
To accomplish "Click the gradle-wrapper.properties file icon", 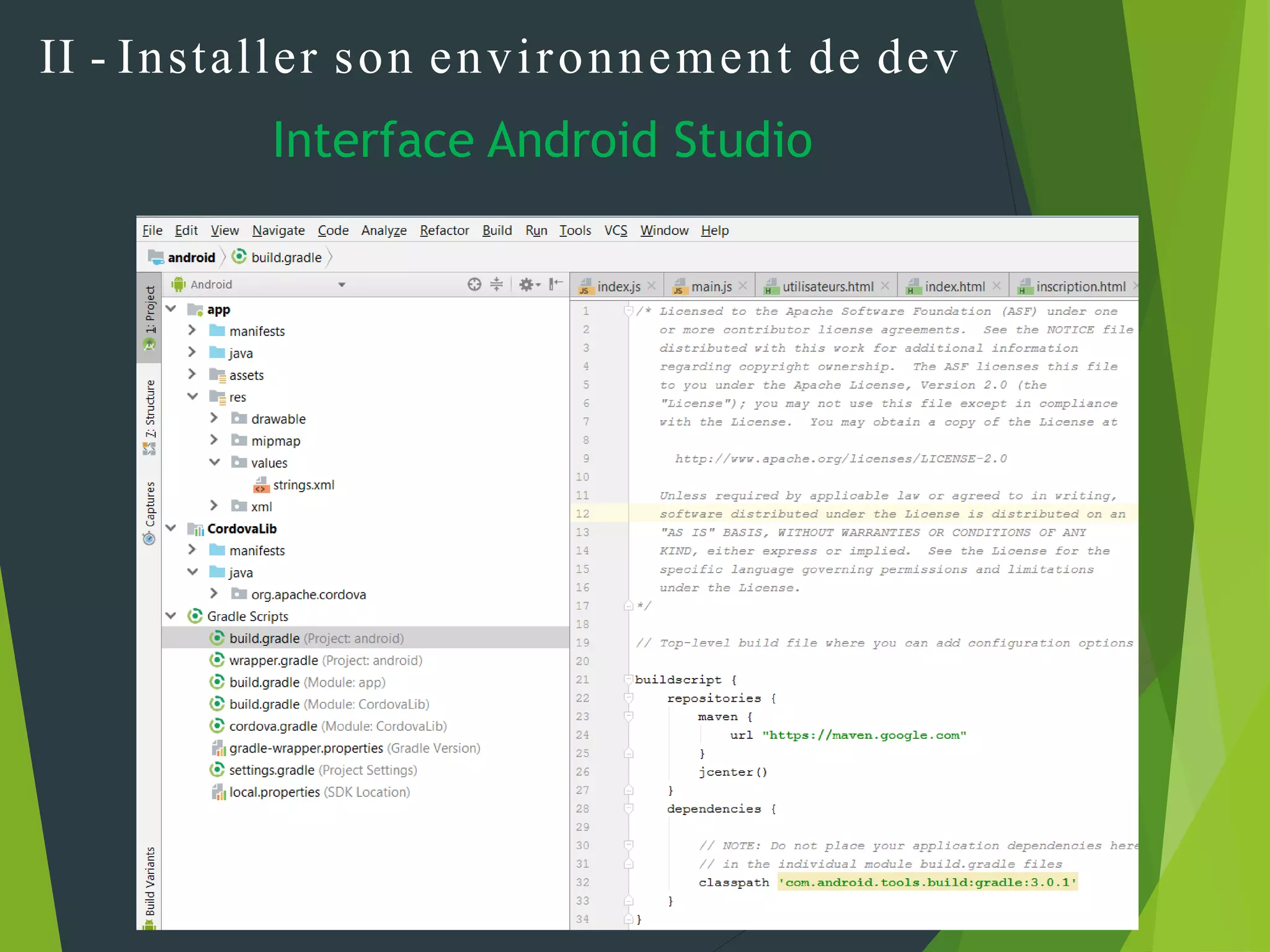I will (218, 748).
